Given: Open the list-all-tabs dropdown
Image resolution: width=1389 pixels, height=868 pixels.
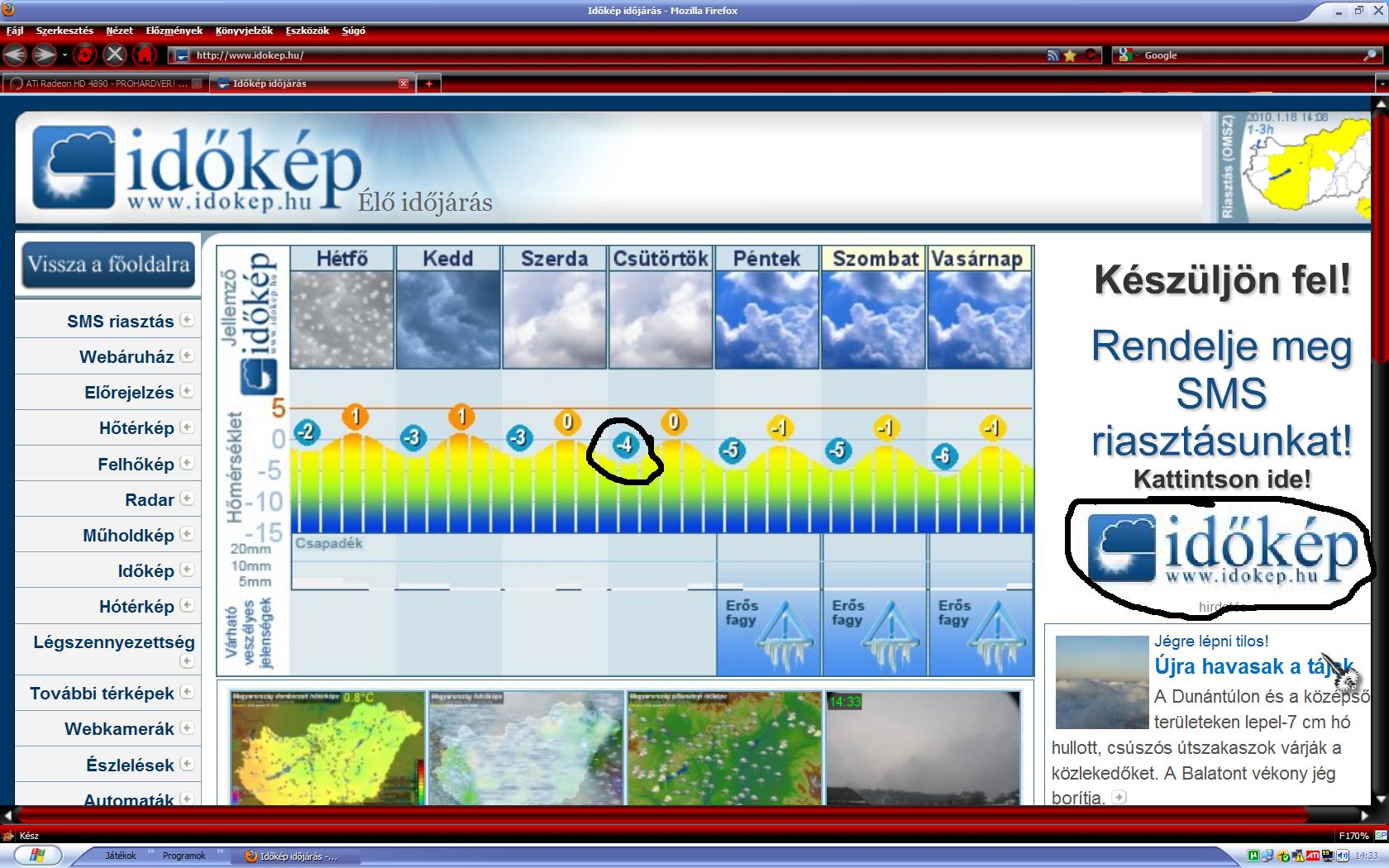Looking at the screenshot, I should 1381,83.
